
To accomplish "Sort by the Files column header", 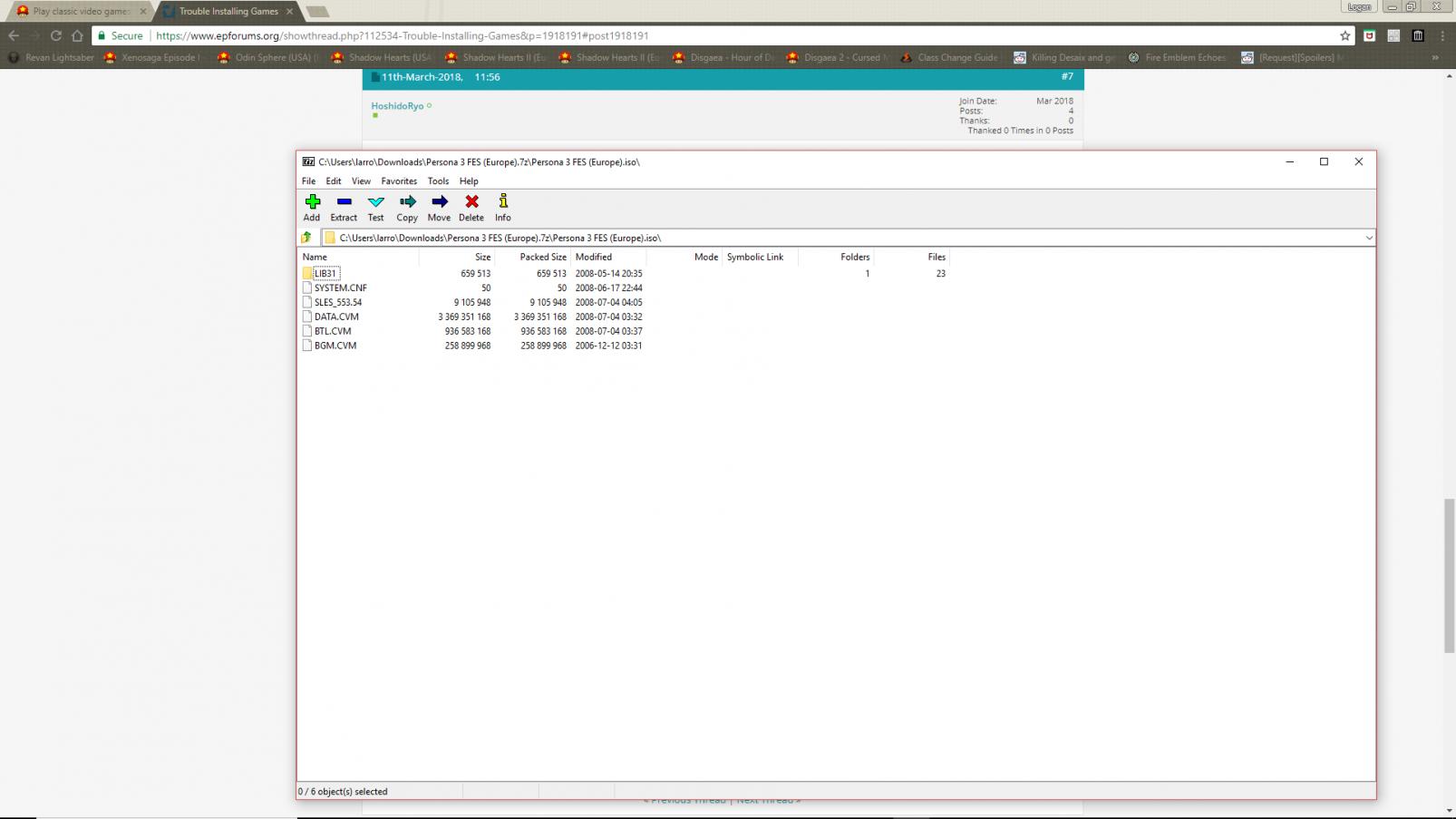I will pyautogui.click(x=911, y=257).
